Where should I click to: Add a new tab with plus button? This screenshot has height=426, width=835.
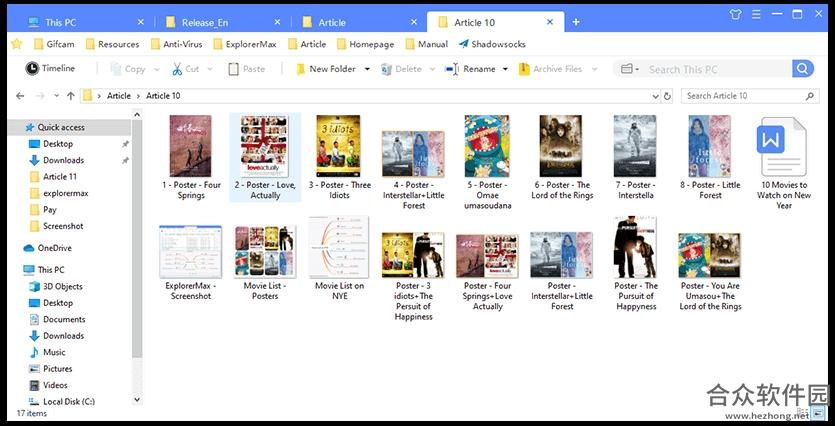[x=576, y=22]
